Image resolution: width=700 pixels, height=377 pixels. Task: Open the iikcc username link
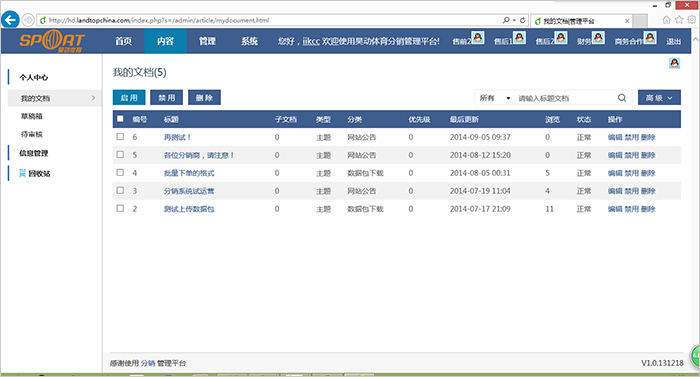[x=311, y=41]
